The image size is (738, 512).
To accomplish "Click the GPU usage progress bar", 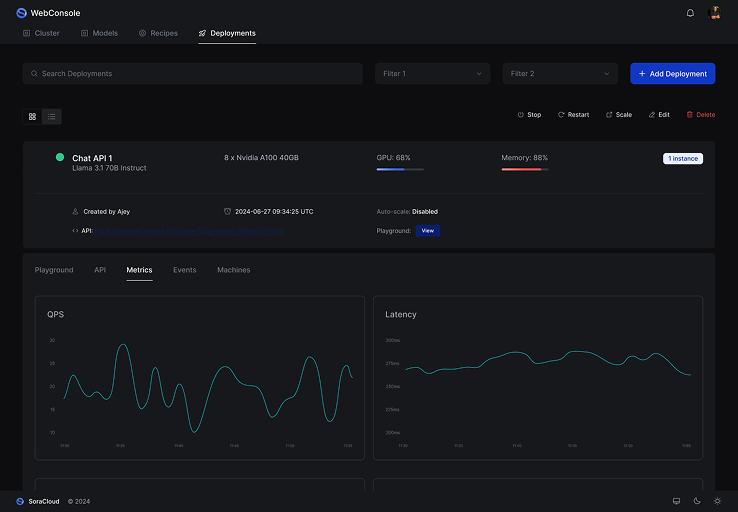I will pos(400,169).
